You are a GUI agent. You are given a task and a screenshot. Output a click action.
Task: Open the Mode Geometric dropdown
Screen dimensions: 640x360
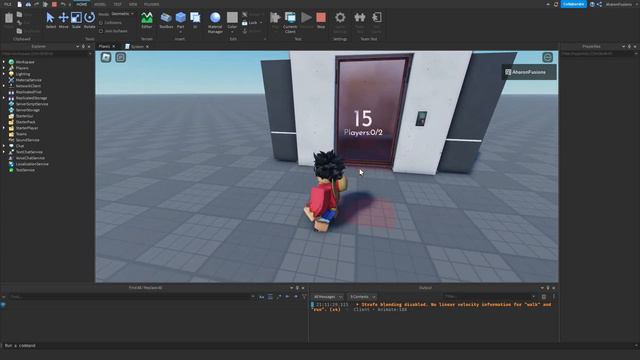(122, 14)
